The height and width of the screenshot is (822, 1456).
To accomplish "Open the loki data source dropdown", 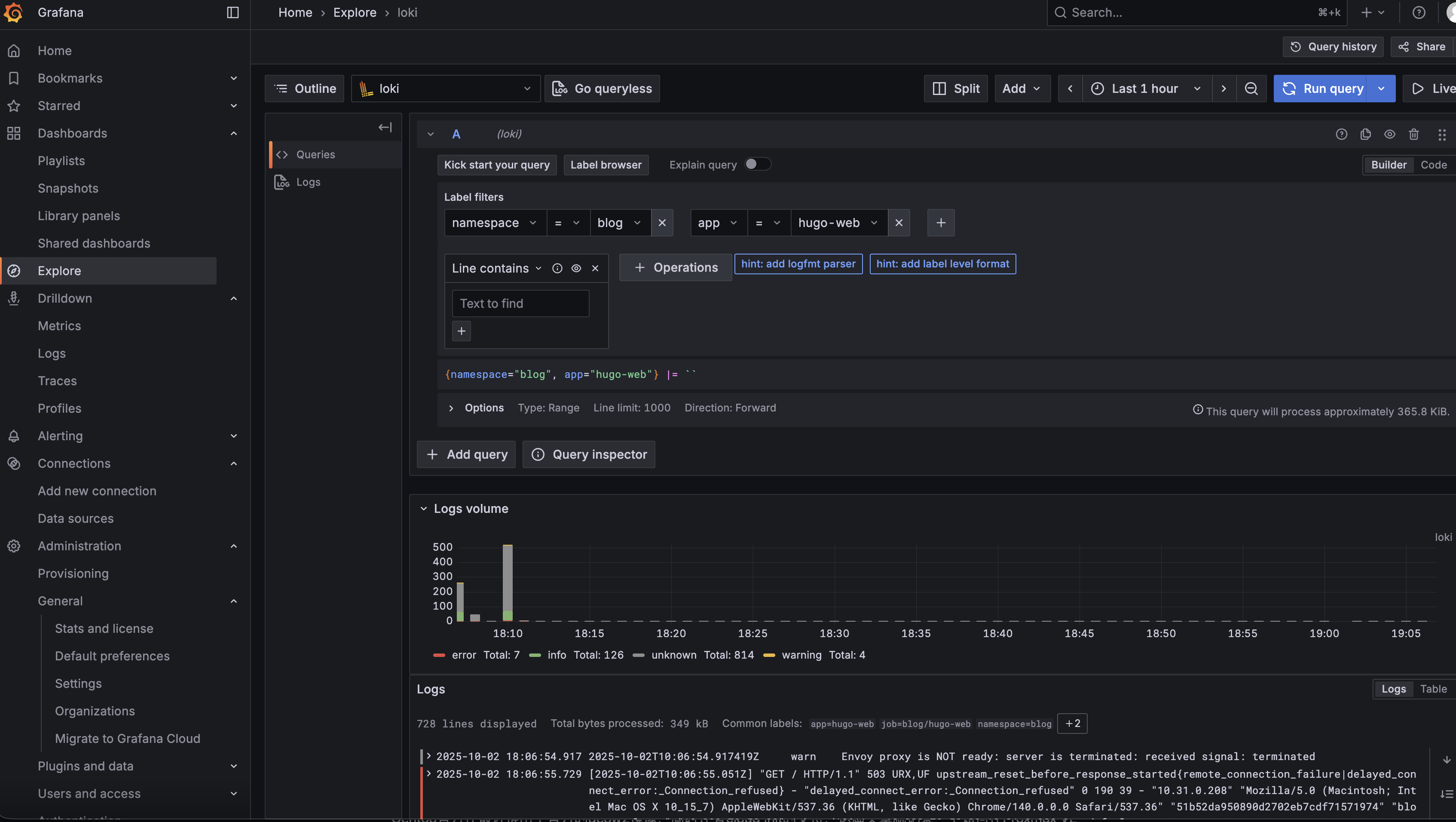I will click(x=445, y=89).
